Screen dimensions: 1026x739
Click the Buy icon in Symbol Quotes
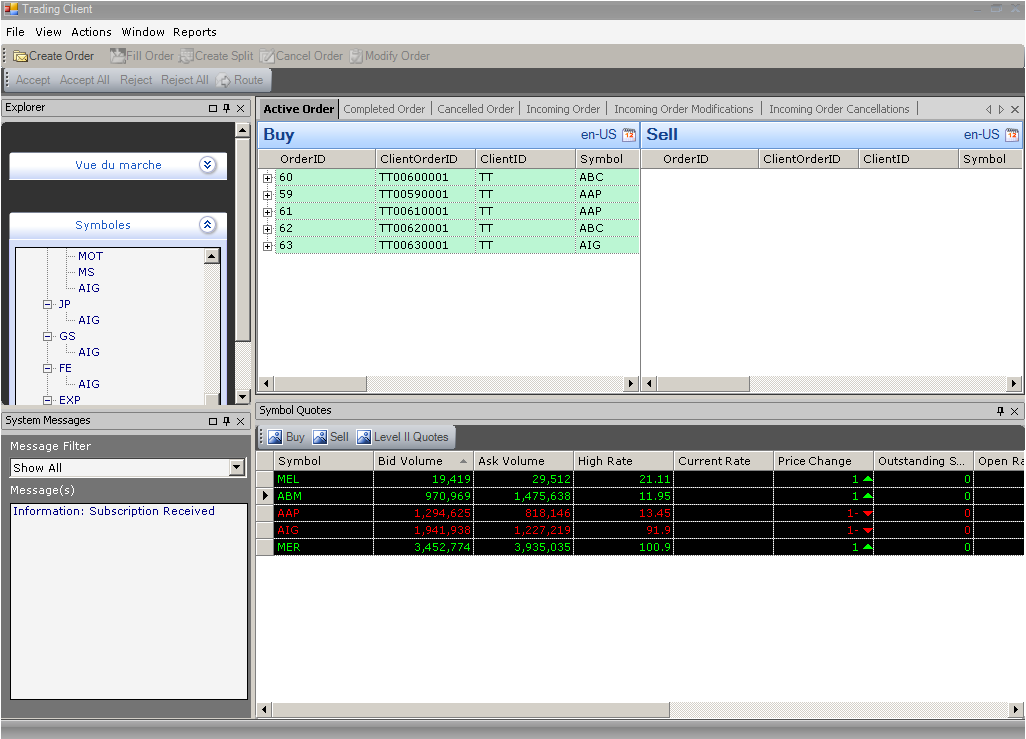(x=274, y=437)
